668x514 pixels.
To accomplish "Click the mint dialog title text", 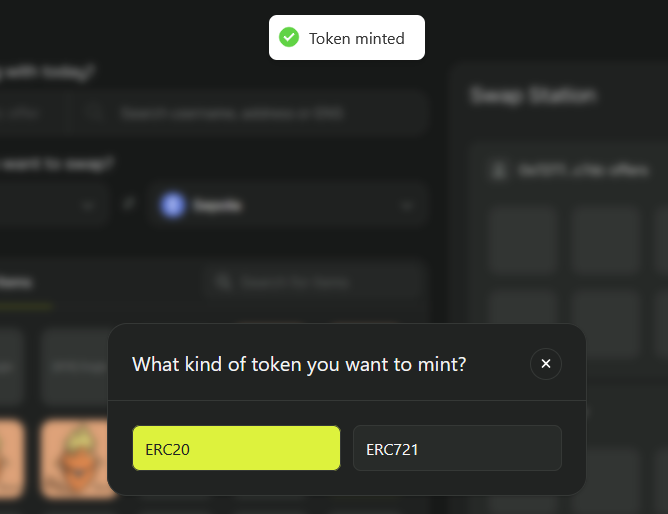I will [299, 364].
